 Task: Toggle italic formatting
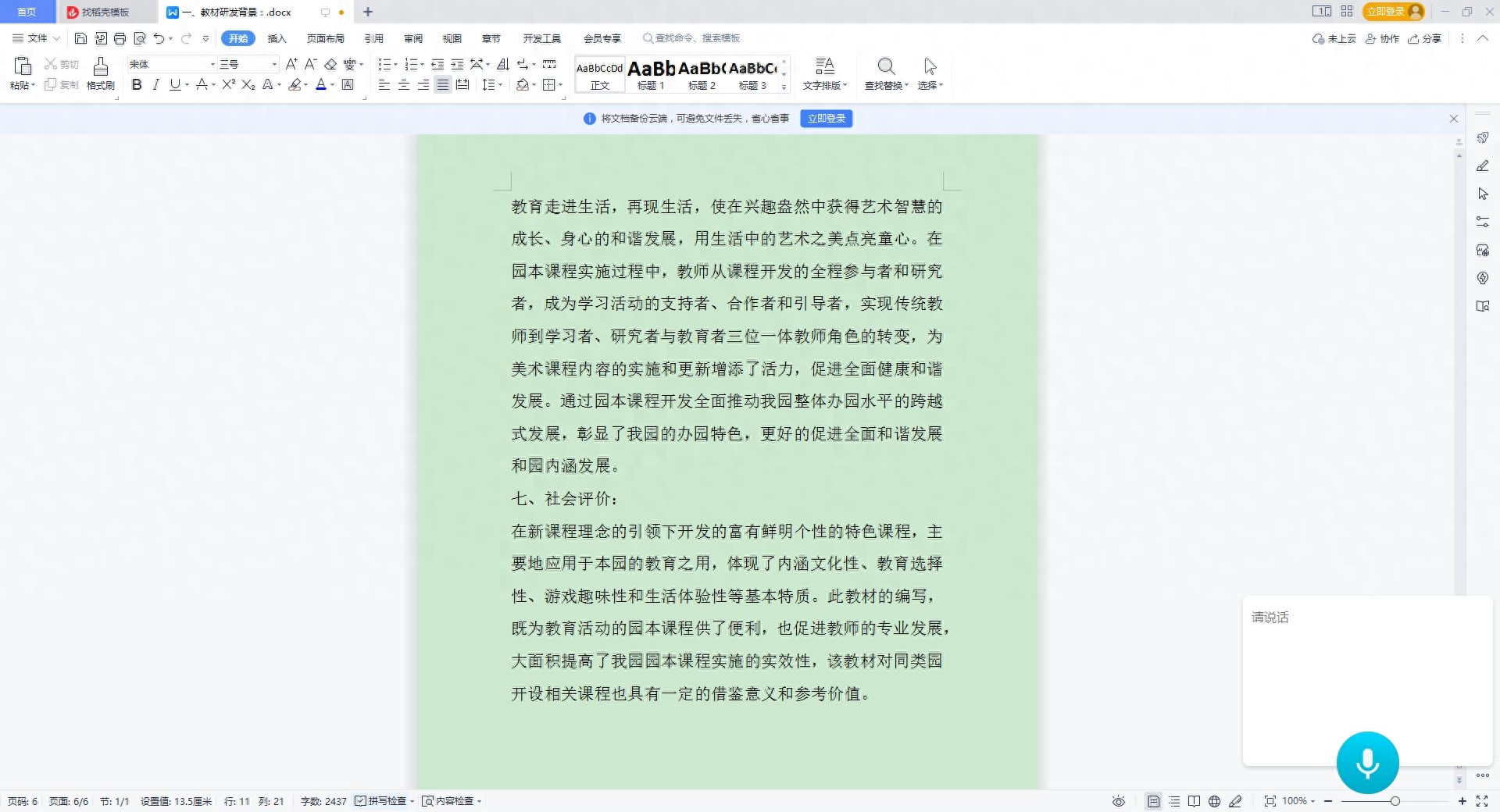coord(155,84)
